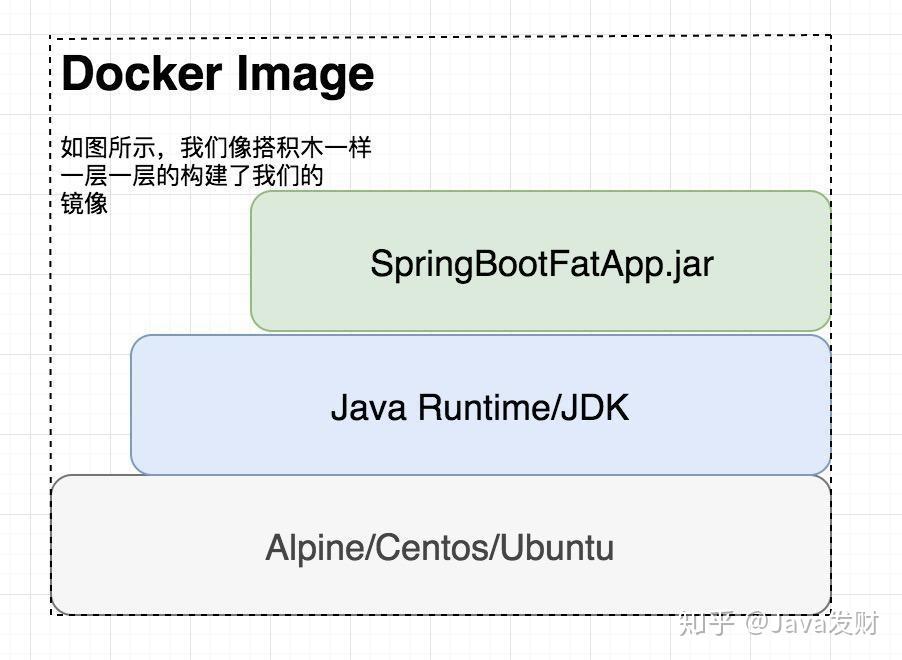Select the Alpine/Centos/Ubuntu base layer block
Screen dimensions: 902x660
tap(443, 546)
